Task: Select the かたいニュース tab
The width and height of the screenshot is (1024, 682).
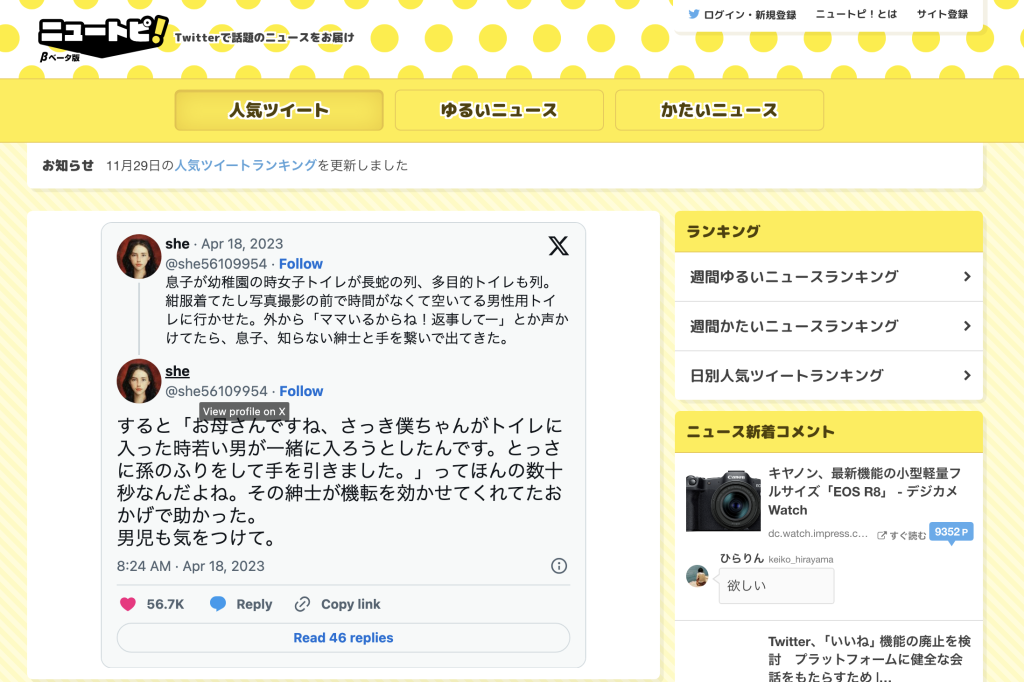Action: tap(719, 110)
